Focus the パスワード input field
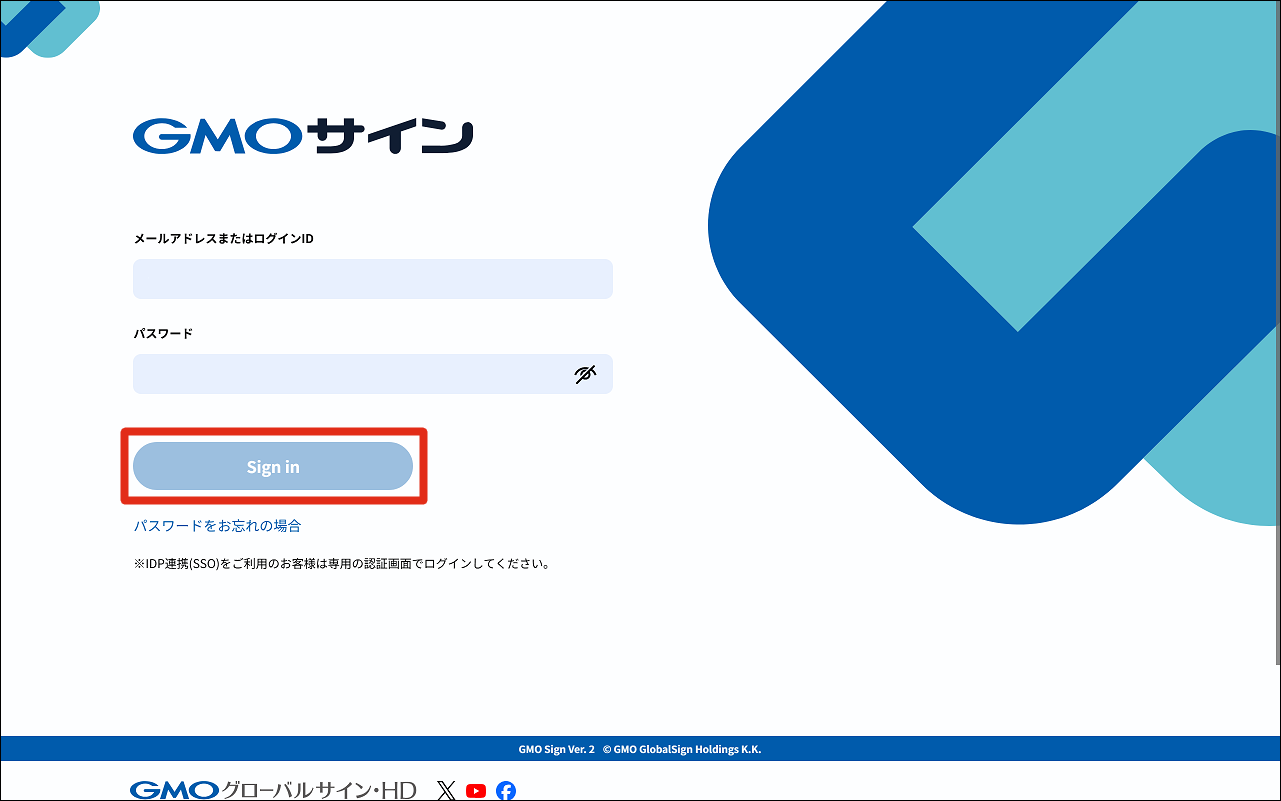1281x801 pixels. pos(350,374)
